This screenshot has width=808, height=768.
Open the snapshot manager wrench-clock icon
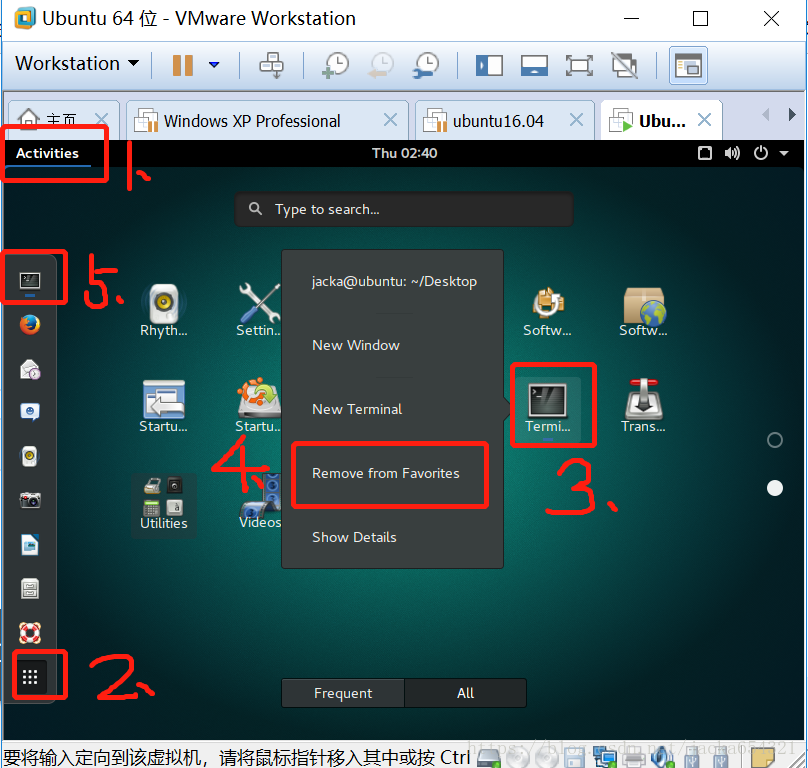426,65
